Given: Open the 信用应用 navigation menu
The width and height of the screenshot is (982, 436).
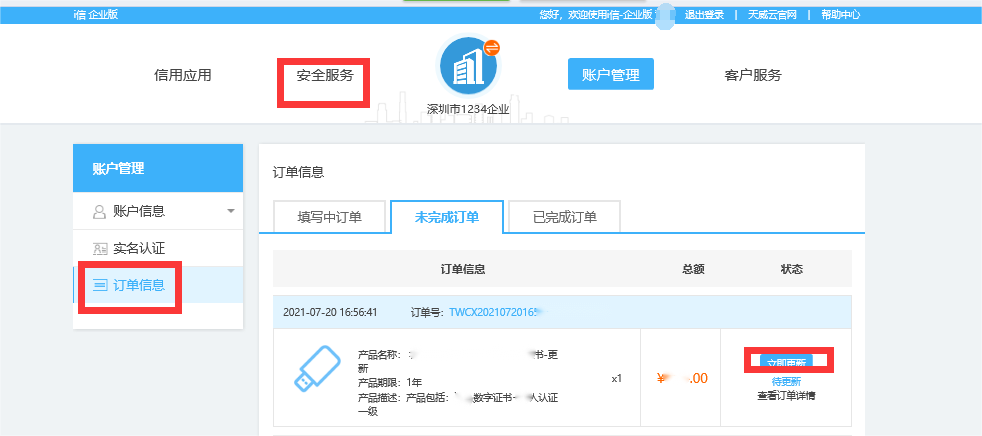Looking at the screenshot, I should pos(183,75).
